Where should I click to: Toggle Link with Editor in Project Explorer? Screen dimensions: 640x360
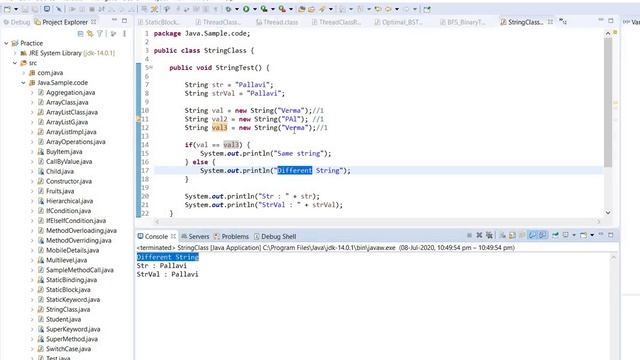click(90, 33)
